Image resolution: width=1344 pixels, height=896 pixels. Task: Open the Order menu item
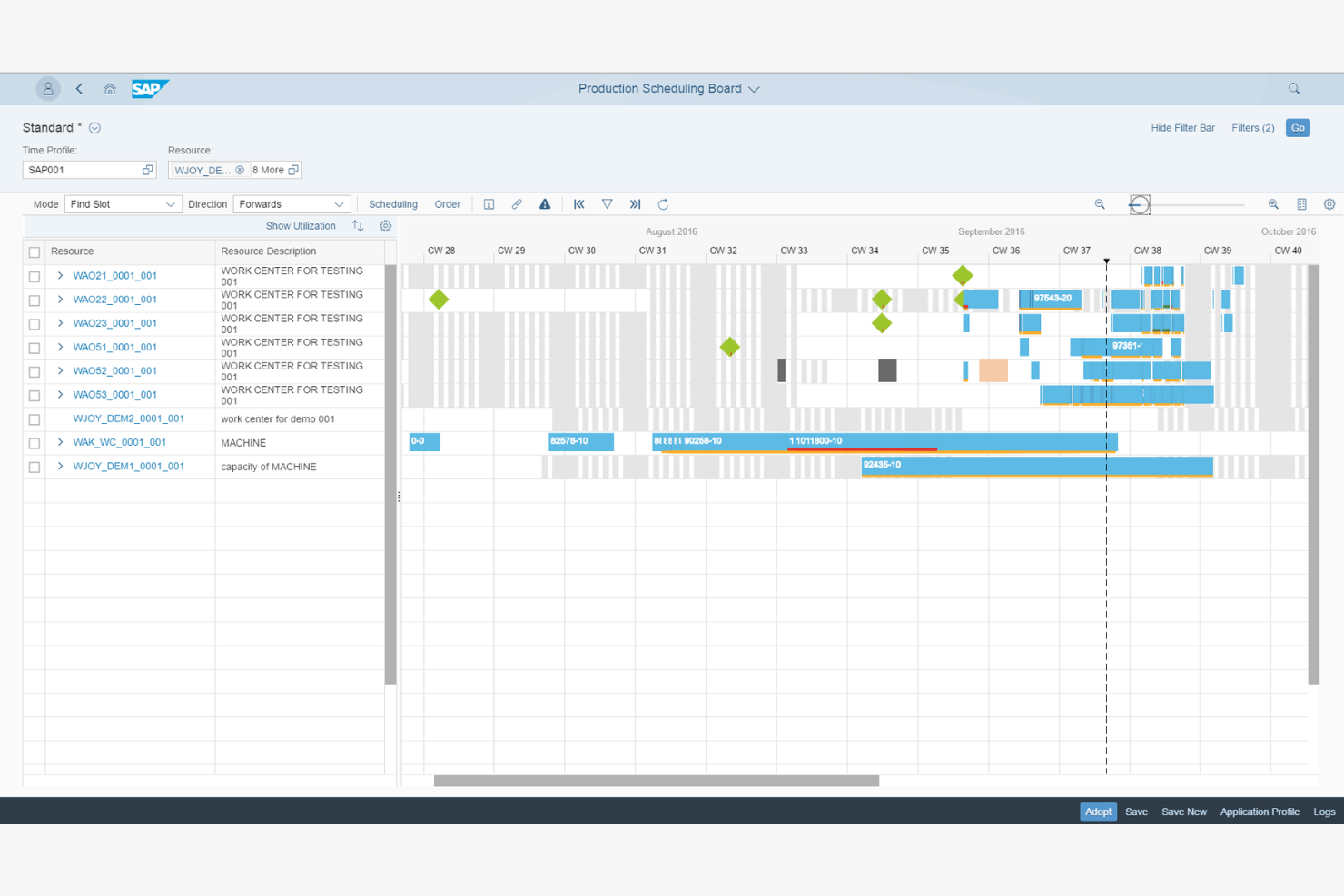(447, 203)
